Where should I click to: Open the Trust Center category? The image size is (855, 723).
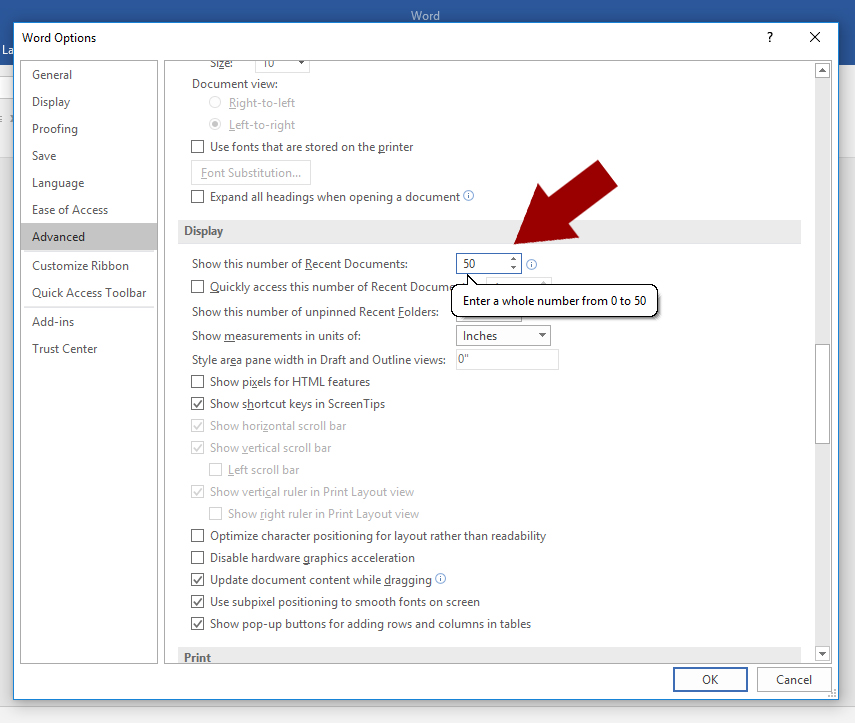[x=89, y=349]
